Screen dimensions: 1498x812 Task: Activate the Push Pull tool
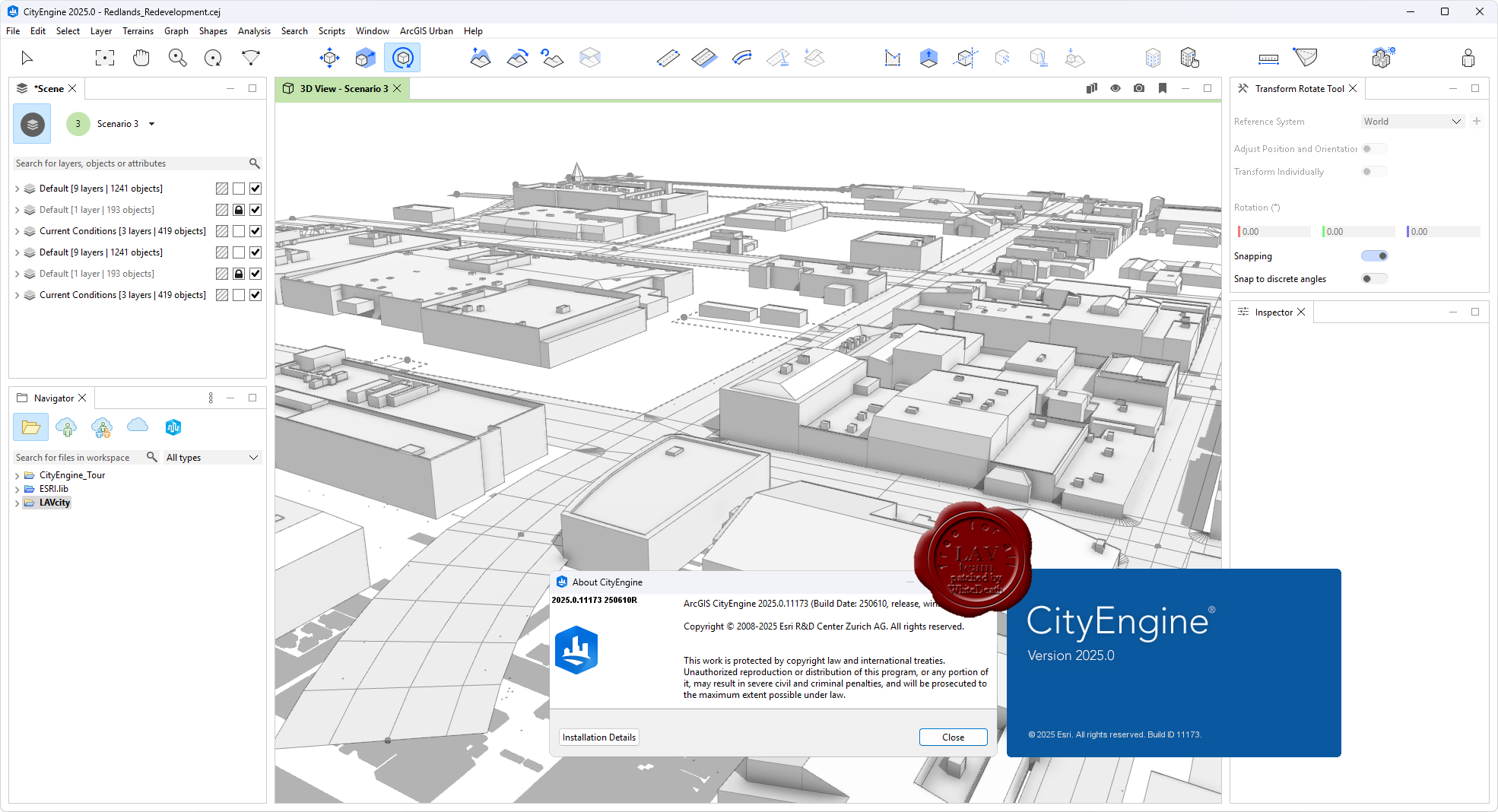pos(928,58)
